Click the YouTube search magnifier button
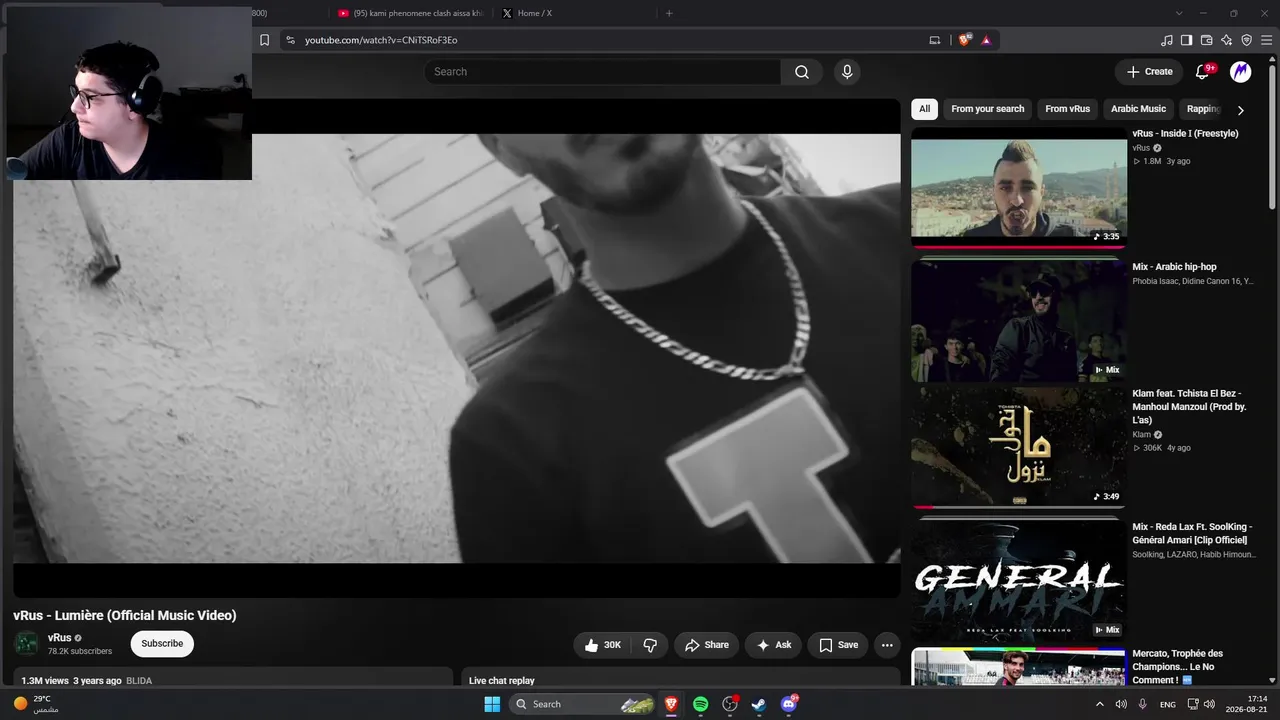Image resolution: width=1280 pixels, height=720 pixels. point(802,72)
